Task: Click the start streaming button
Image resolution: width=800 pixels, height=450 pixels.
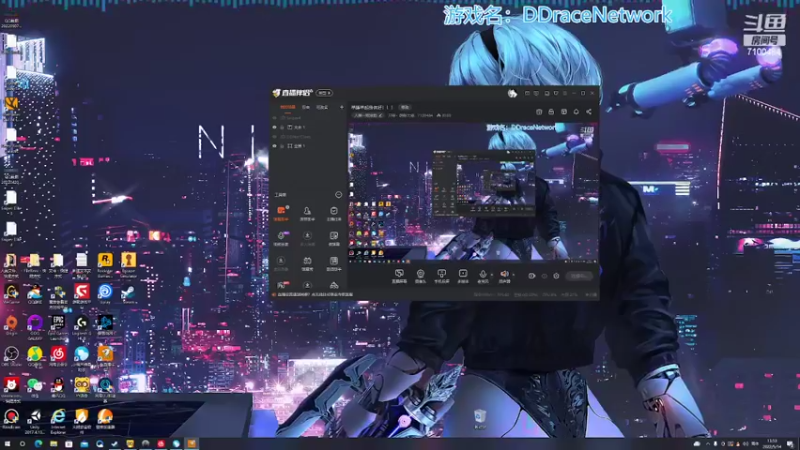Action: [x=579, y=276]
